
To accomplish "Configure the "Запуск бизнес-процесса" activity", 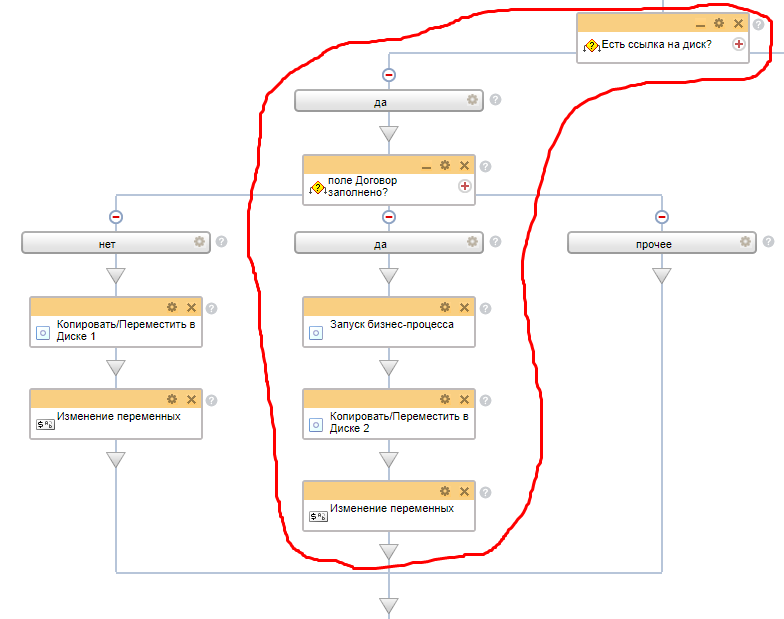I will click(445, 307).
